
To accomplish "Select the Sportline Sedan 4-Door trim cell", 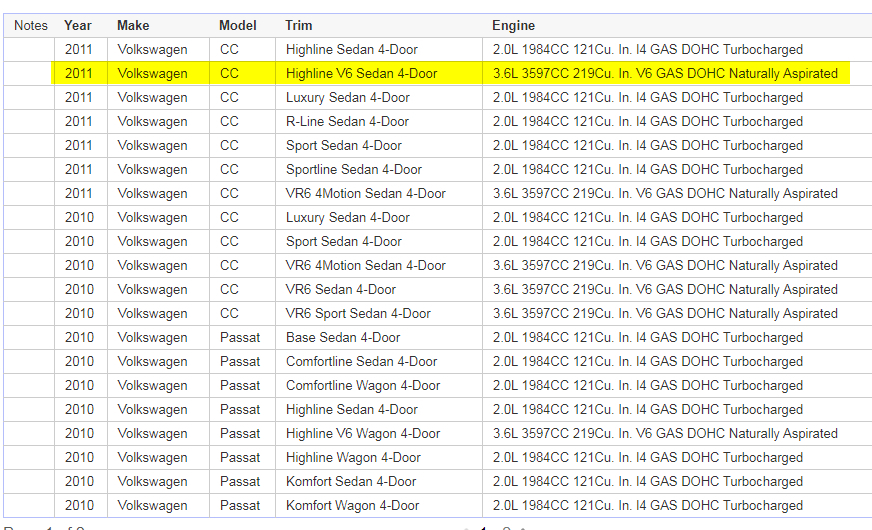I will pos(354,169).
